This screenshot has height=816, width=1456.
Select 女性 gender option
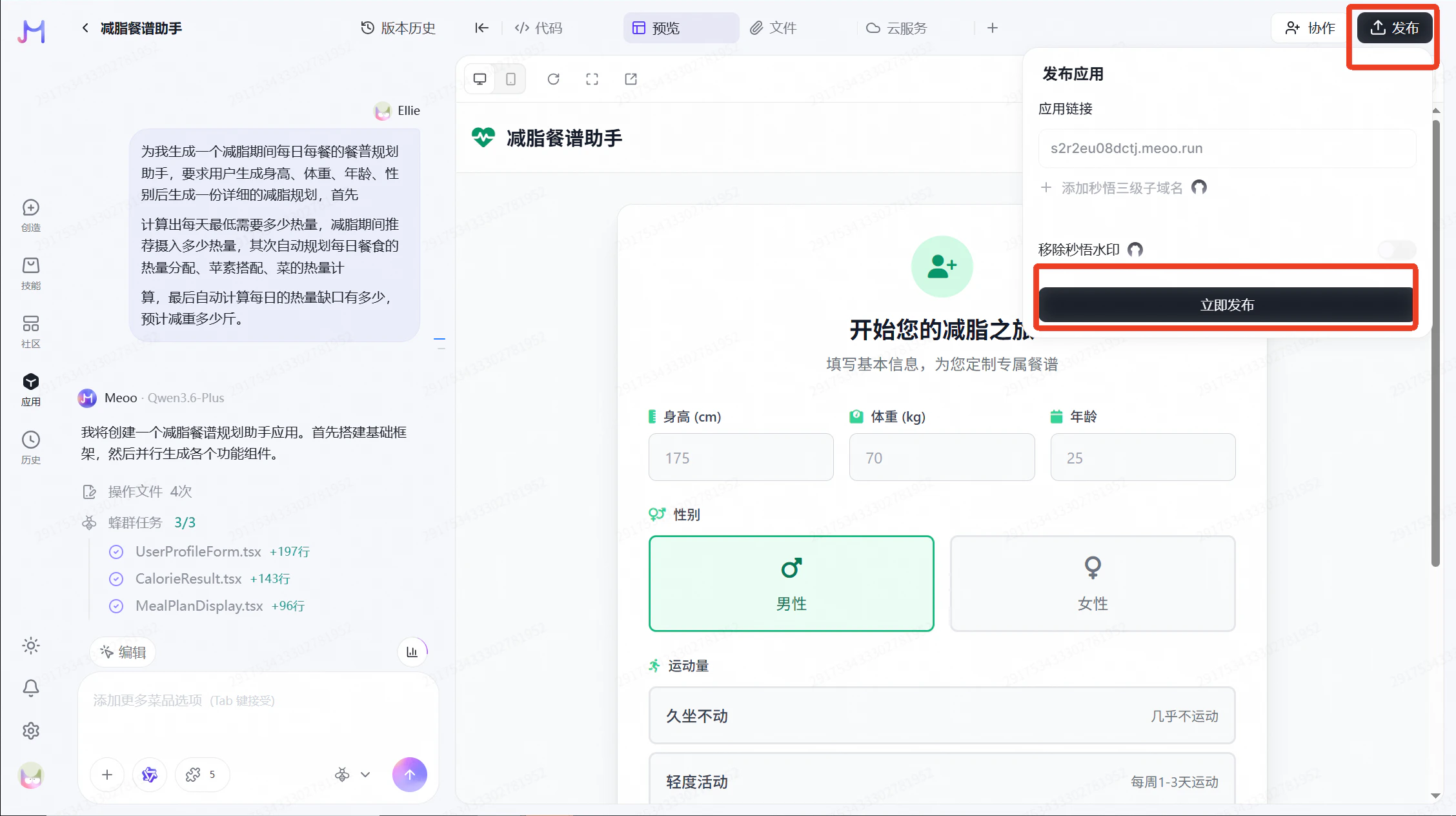tap(1092, 583)
